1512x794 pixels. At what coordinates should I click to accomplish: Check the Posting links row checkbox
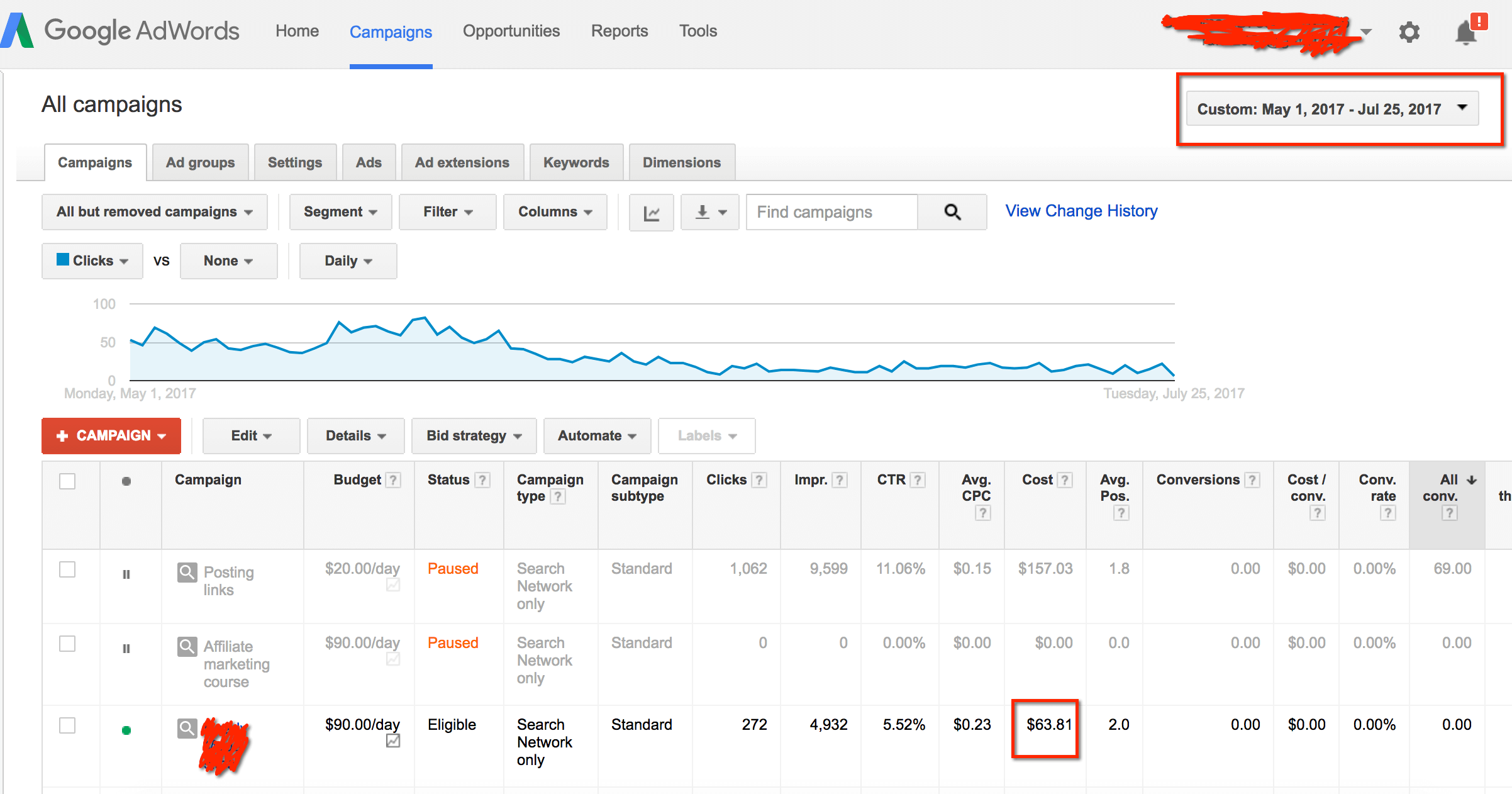click(67, 569)
